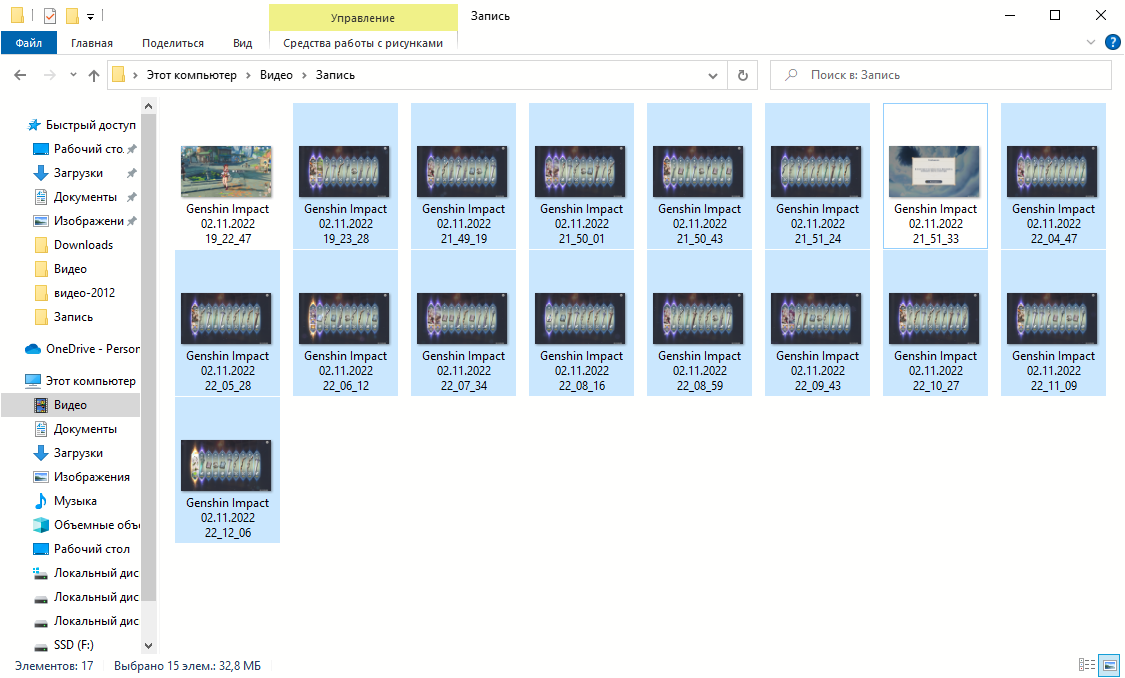Screen dimensions: 1125x678
Task: Focus the Поиск в: Запись search box
Action: [x=941, y=75]
